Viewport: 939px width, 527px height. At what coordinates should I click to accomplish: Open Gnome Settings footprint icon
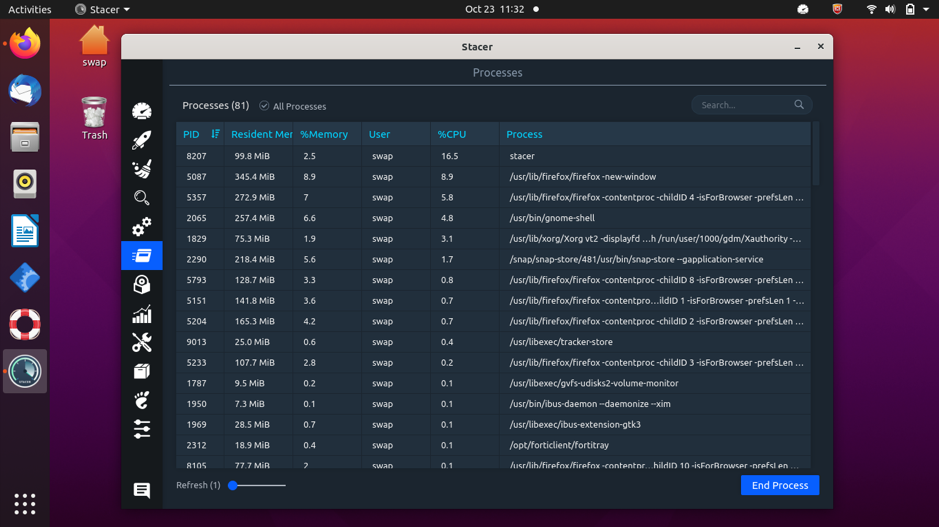(x=142, y=400)
